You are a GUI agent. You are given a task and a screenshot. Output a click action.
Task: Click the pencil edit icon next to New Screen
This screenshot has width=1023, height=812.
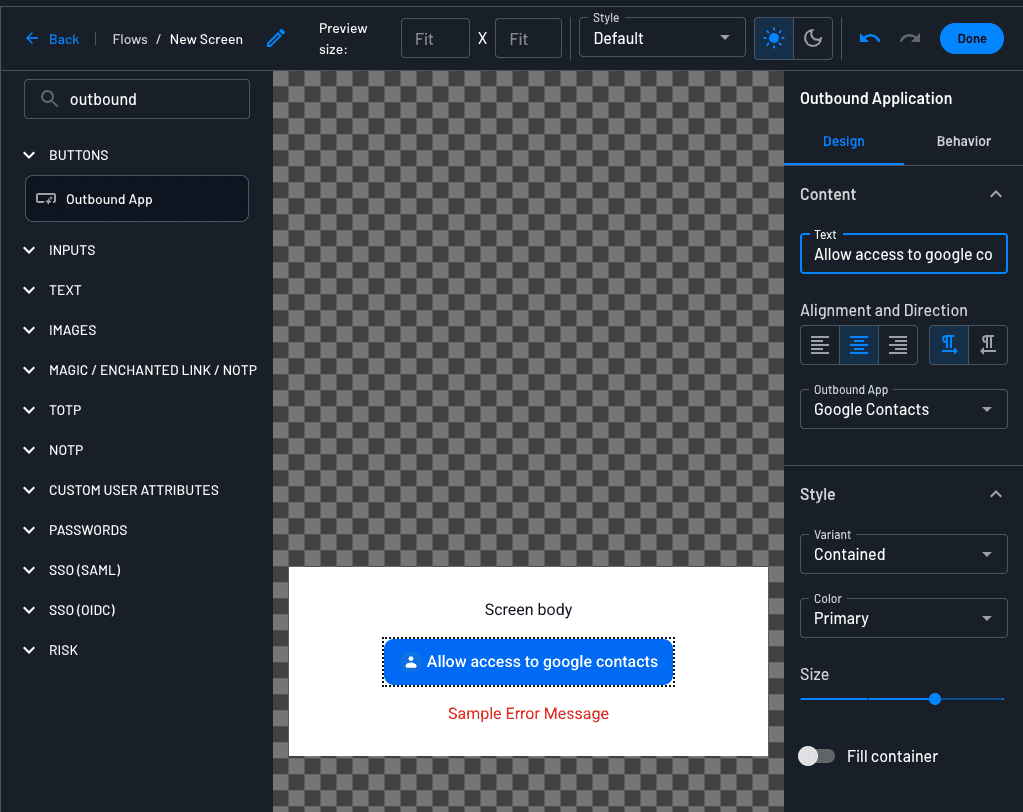pyautogui.click(x=275, y=38)
